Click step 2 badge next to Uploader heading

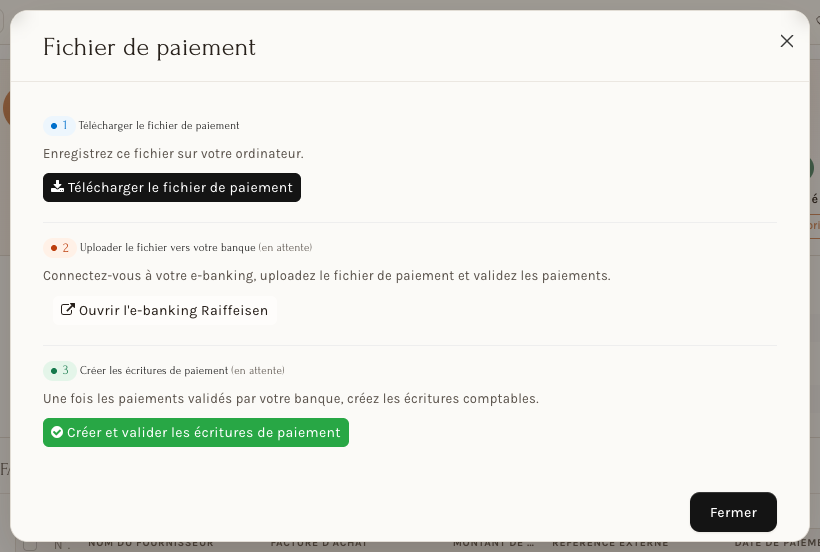[x=60, y=248]
